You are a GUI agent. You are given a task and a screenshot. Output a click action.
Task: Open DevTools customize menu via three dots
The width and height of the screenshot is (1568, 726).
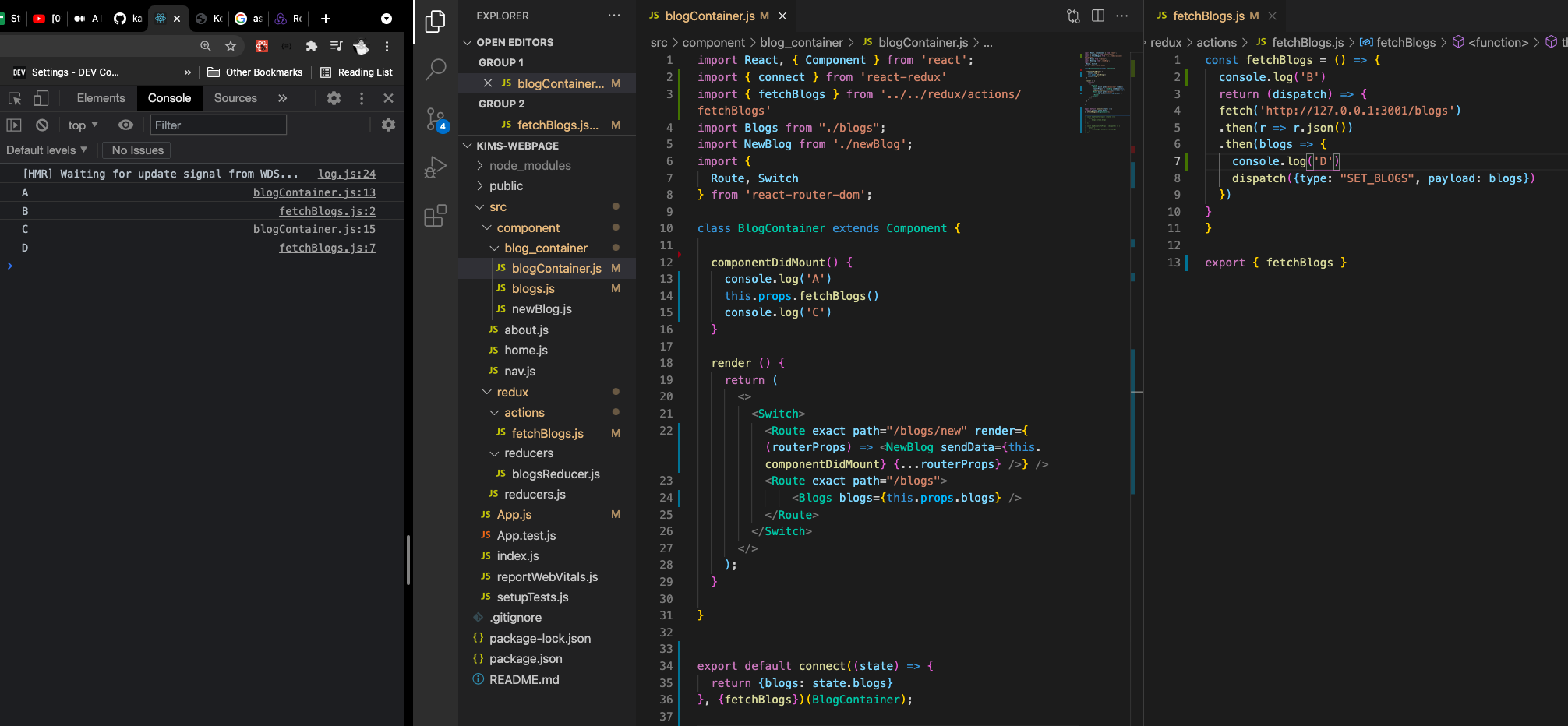click(x=361, y=98)
